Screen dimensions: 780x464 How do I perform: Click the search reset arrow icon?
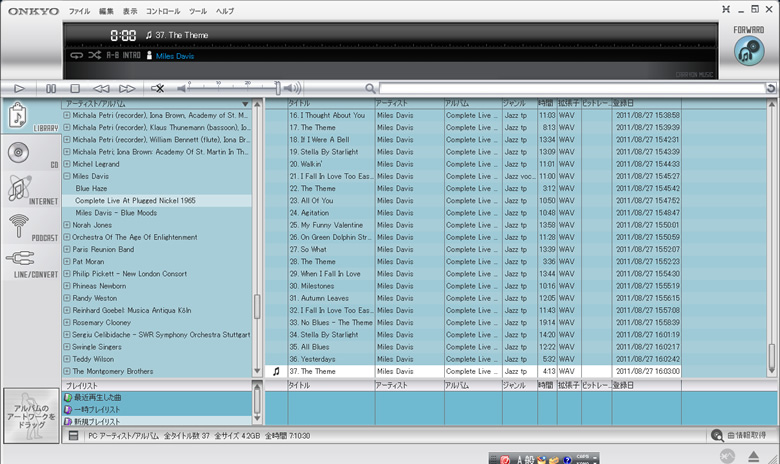pos(771,89)
